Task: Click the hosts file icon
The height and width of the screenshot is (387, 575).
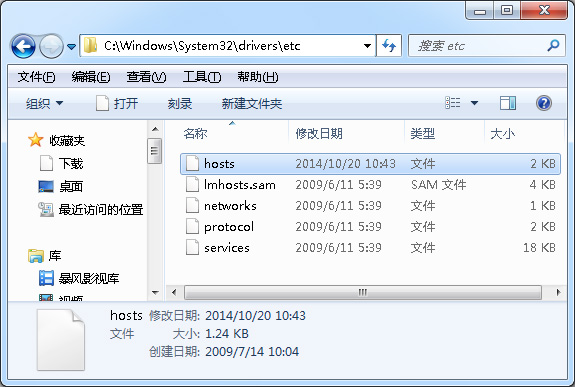Action: [192, 163]
